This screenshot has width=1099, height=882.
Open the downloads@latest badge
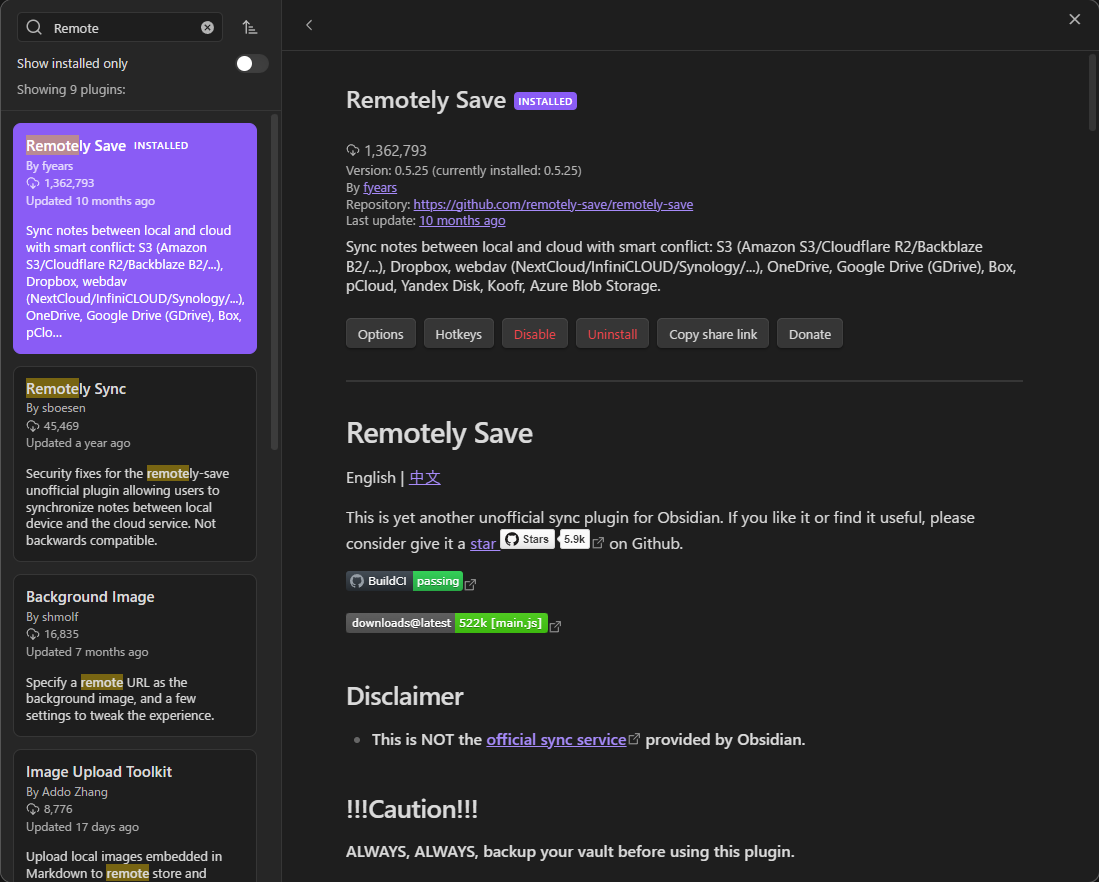[x=446, y=623]
